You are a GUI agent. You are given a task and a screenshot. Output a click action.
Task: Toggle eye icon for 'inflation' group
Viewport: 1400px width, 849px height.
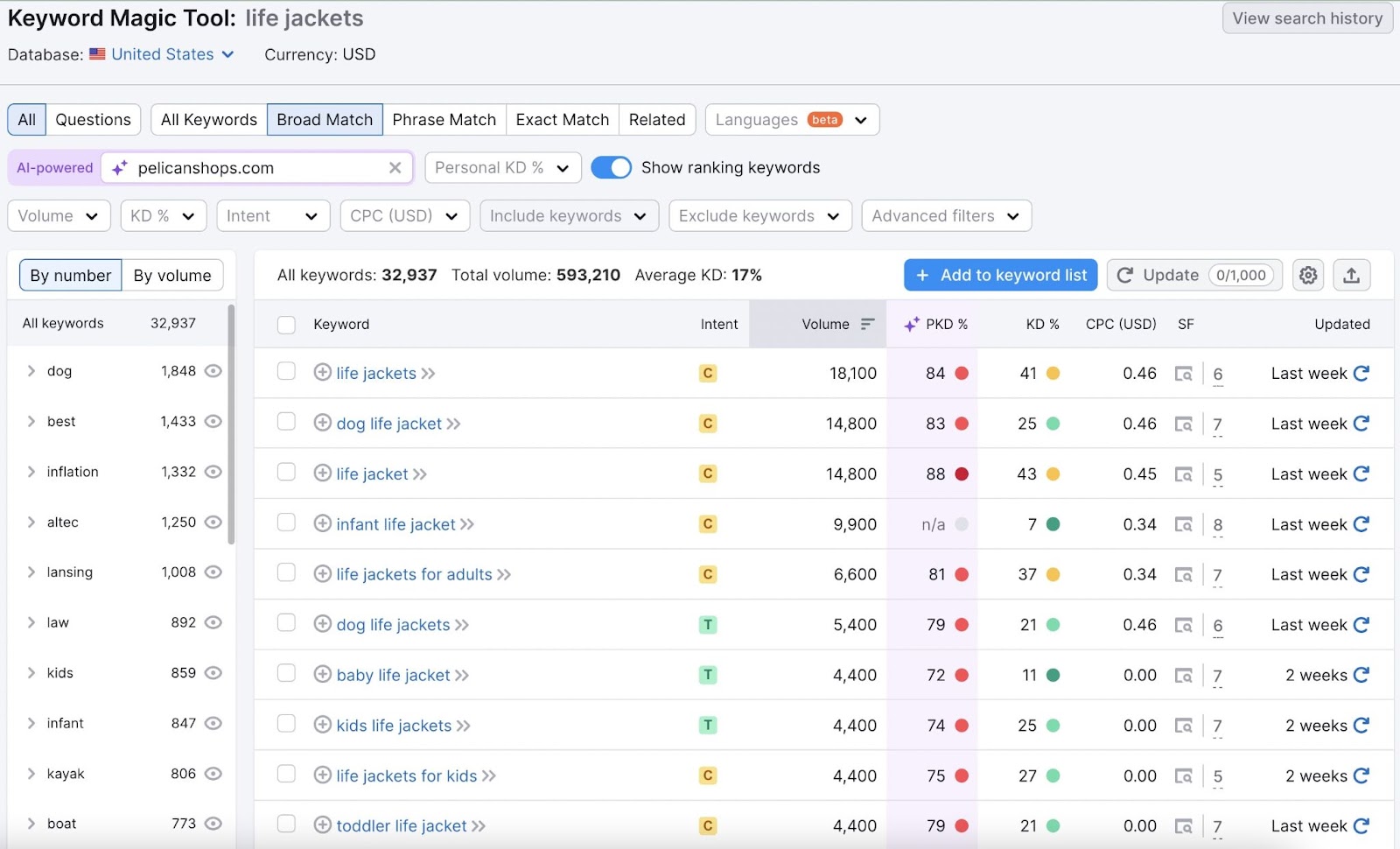[213, 472]
